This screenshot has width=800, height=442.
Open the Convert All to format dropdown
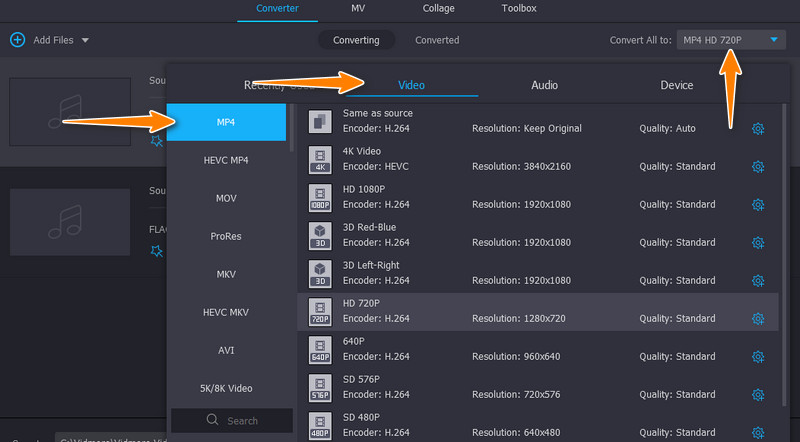click(x=731, y=40)
